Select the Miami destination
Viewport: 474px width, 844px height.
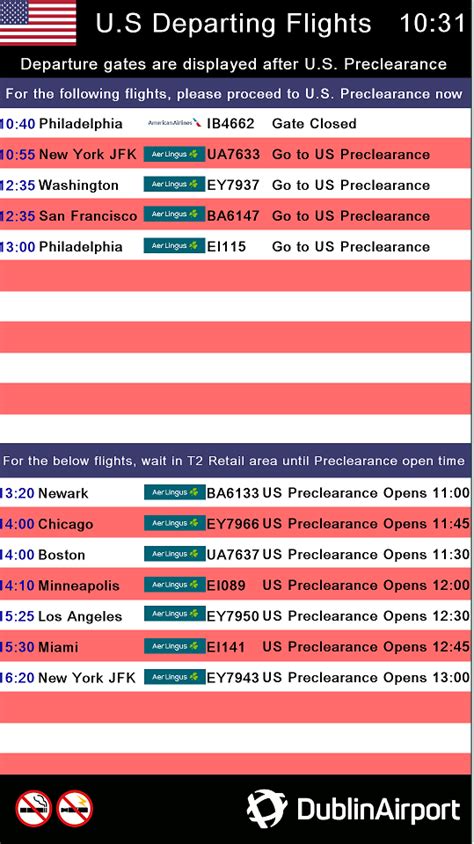coord(58,646)
